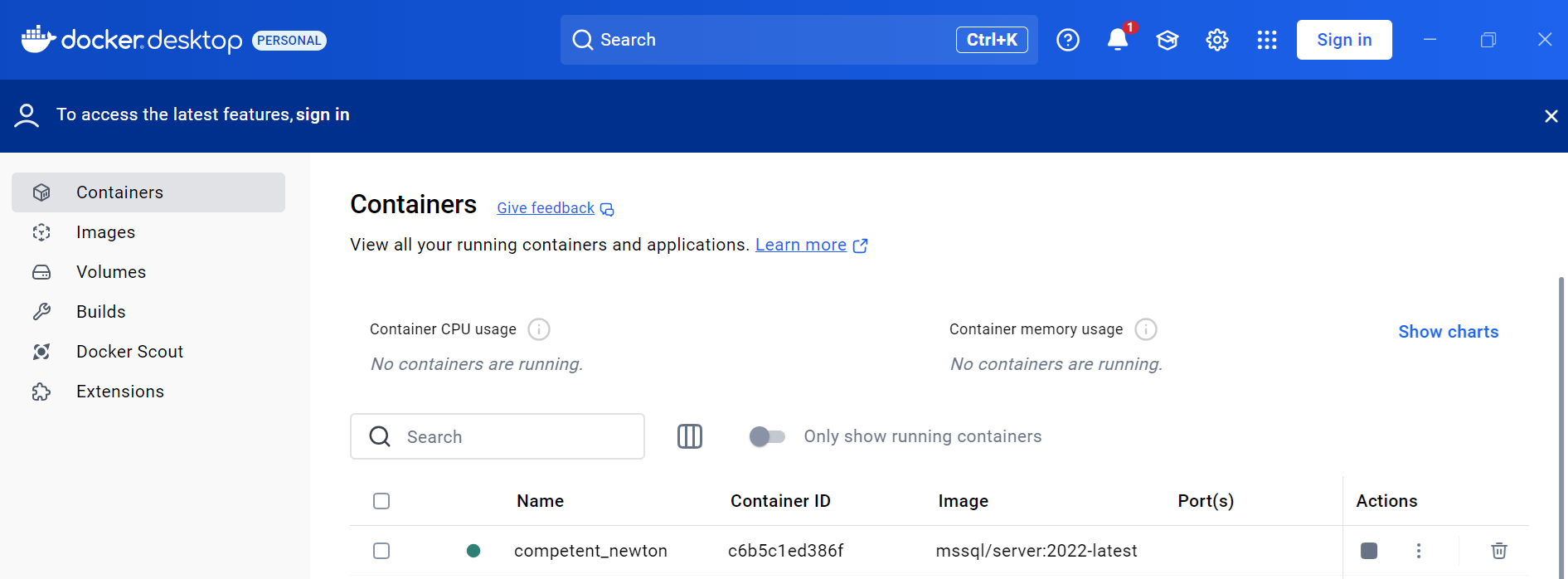
Task: Open Extensions page
Action: [148, 392]
